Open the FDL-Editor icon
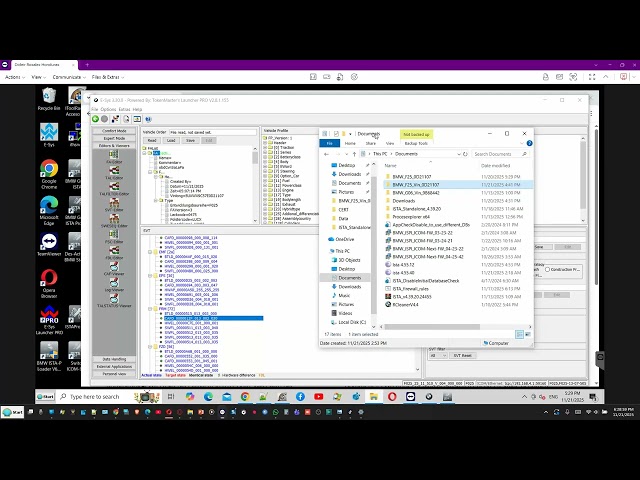The height and width of the screenshot is (480, 640). pos(114,252)
